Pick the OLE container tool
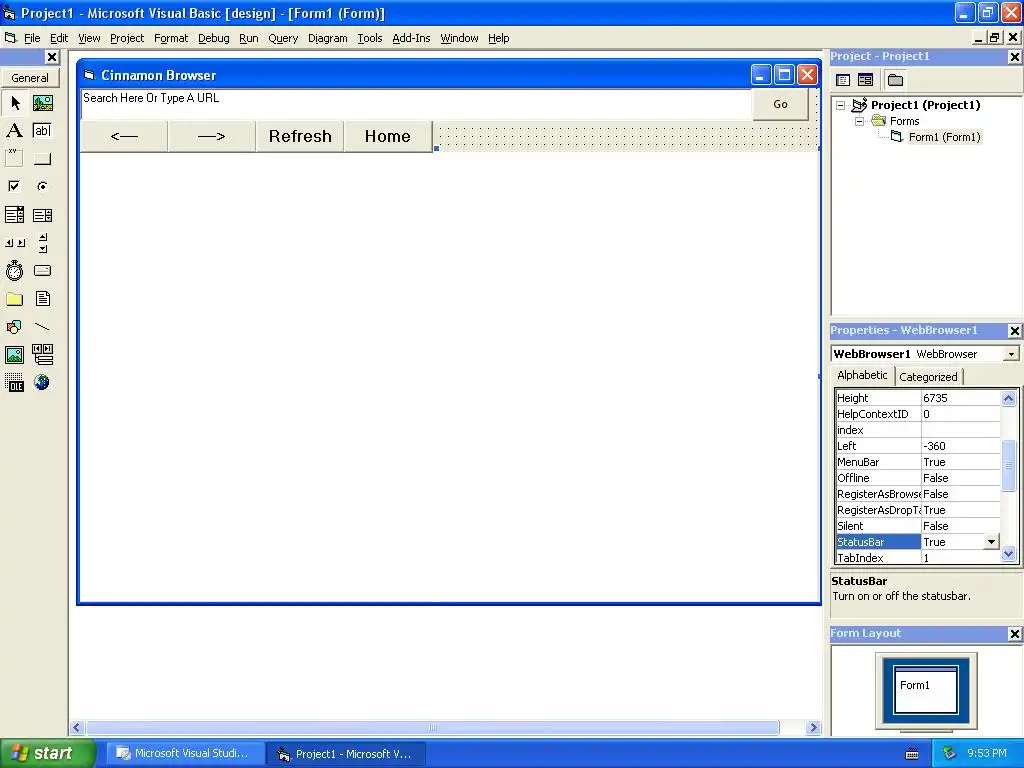The height and width of the screenshot is (768, 1024). [x=14, y=383]
